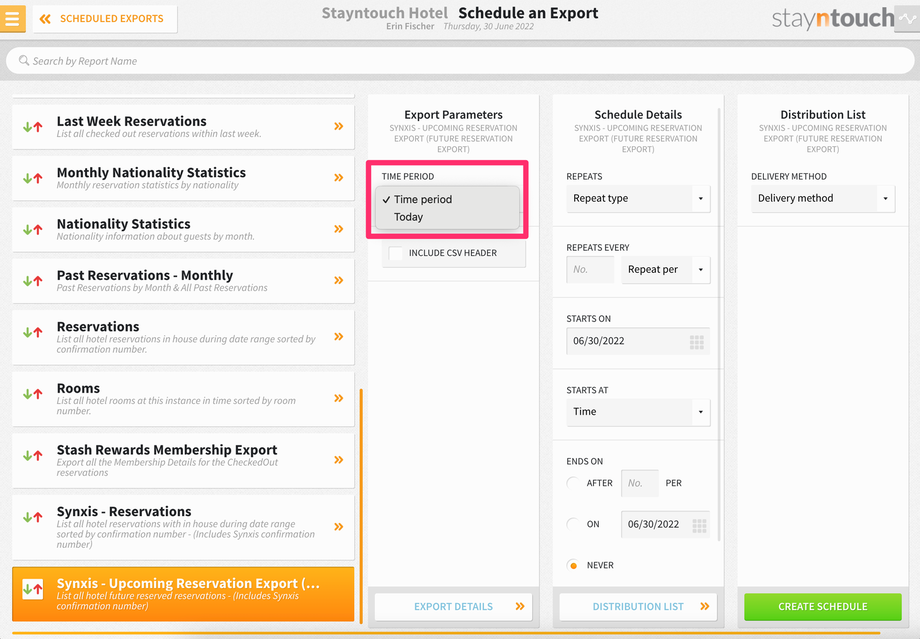Click the Create Schedule button
This screenshot has width=920, height=639.
[823, 607]
